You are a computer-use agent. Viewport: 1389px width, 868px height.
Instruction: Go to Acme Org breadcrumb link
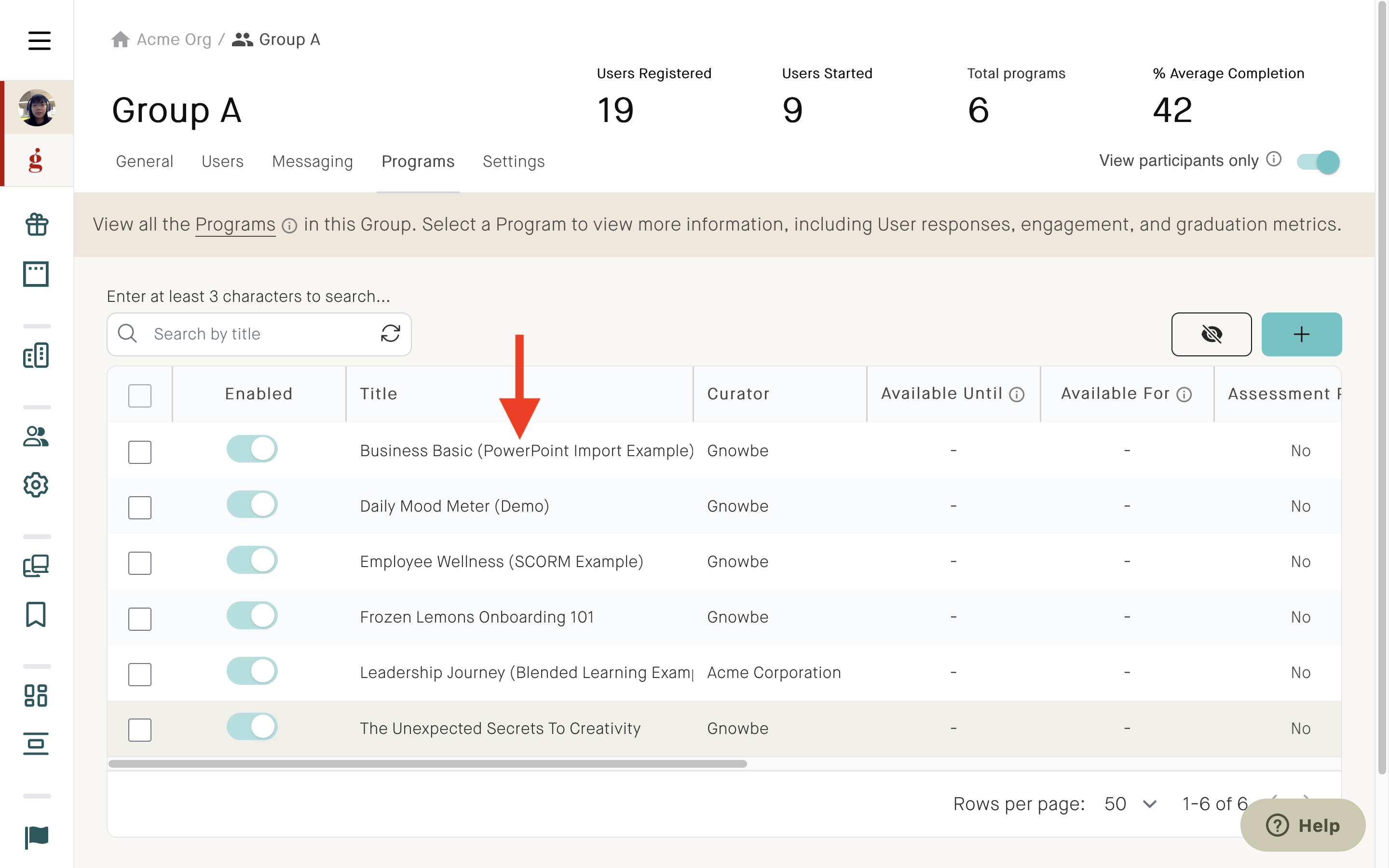click(x=174, y=39)
